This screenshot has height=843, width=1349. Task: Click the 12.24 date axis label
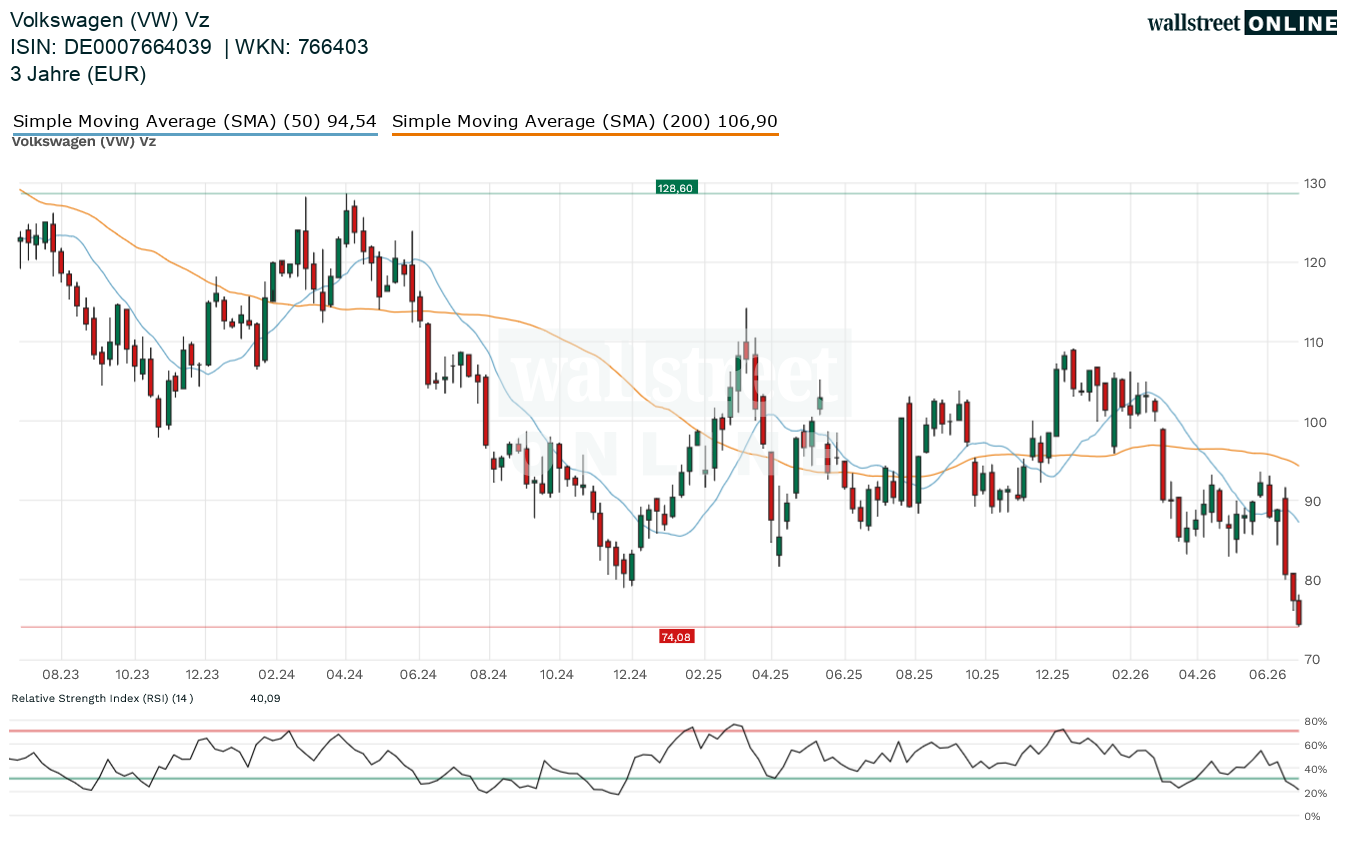click(x=630, y=674)
